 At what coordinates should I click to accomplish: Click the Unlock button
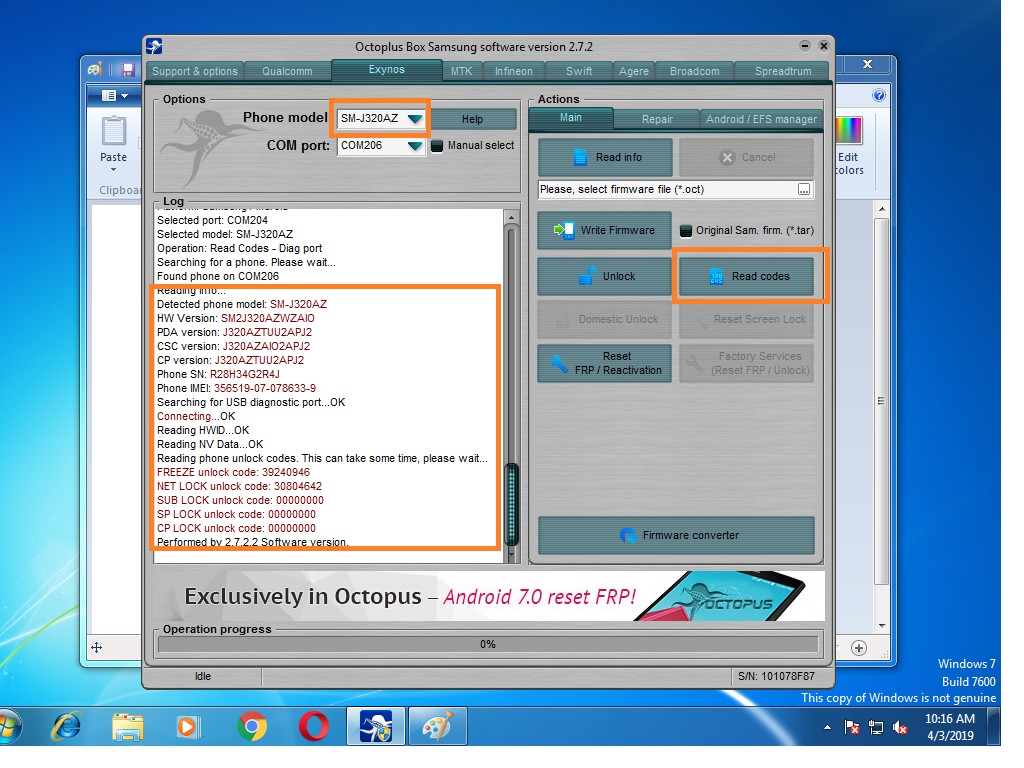coord(604,277)
